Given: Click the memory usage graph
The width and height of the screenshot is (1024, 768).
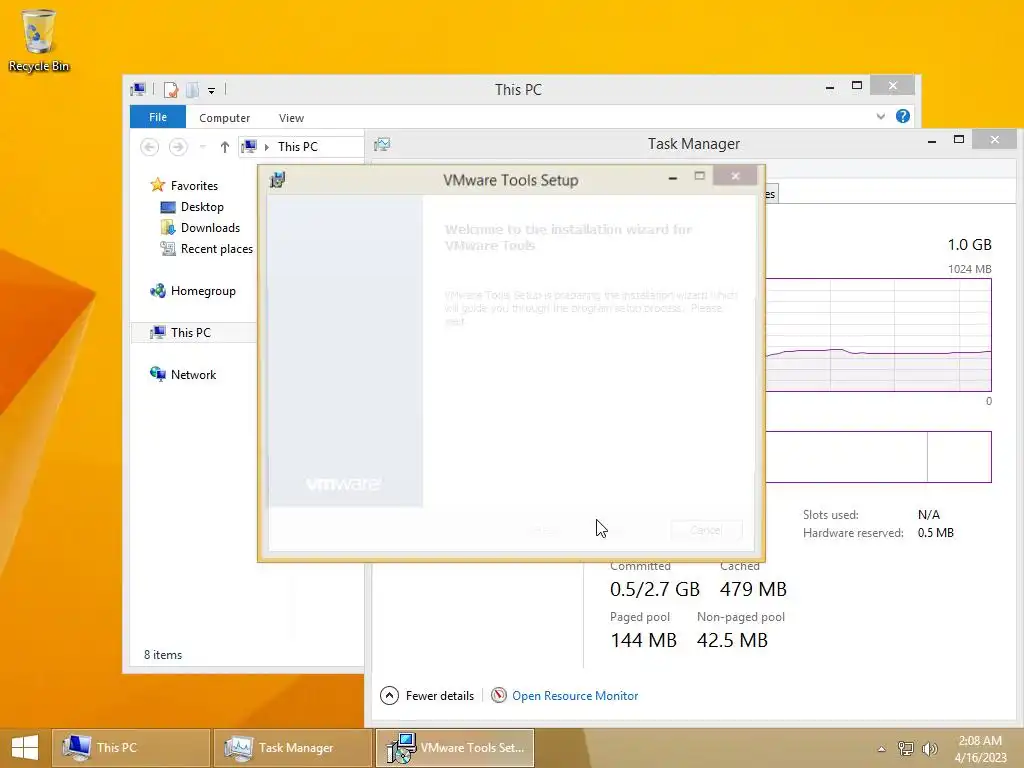Looking at the screenshot, I should (878, 335).
